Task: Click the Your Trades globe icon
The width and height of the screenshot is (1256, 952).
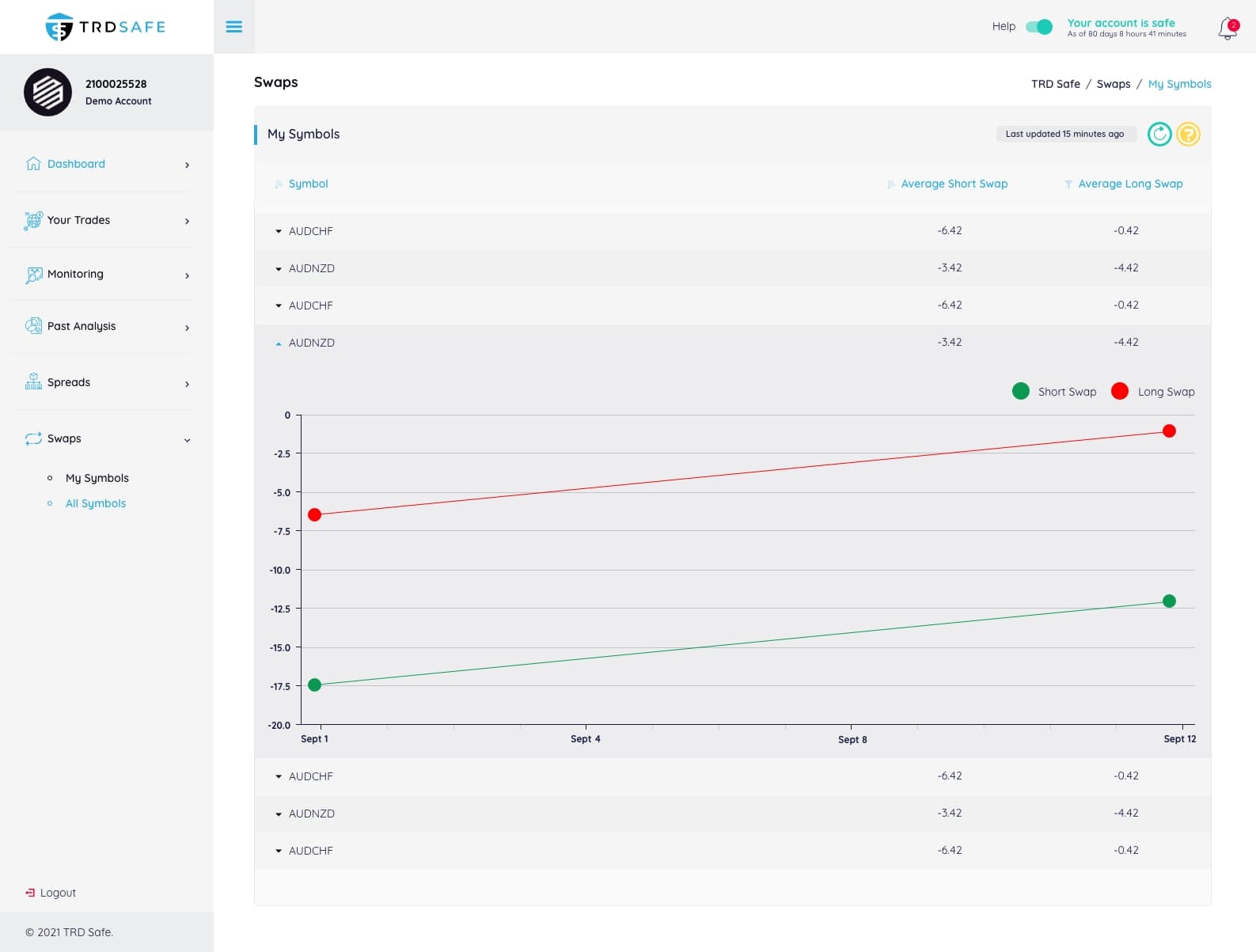Action: coord(33,220)
